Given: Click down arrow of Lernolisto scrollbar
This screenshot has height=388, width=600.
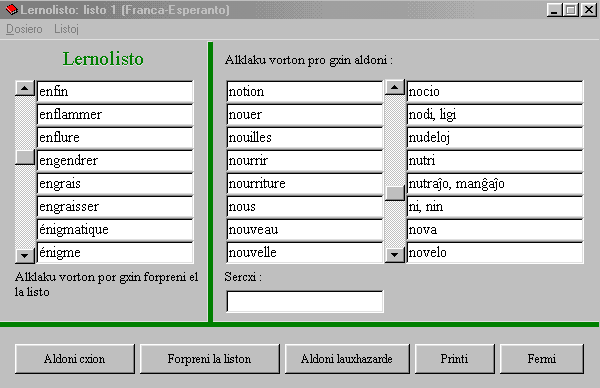Looking at the screenshot, I should [x=25, y=255].
